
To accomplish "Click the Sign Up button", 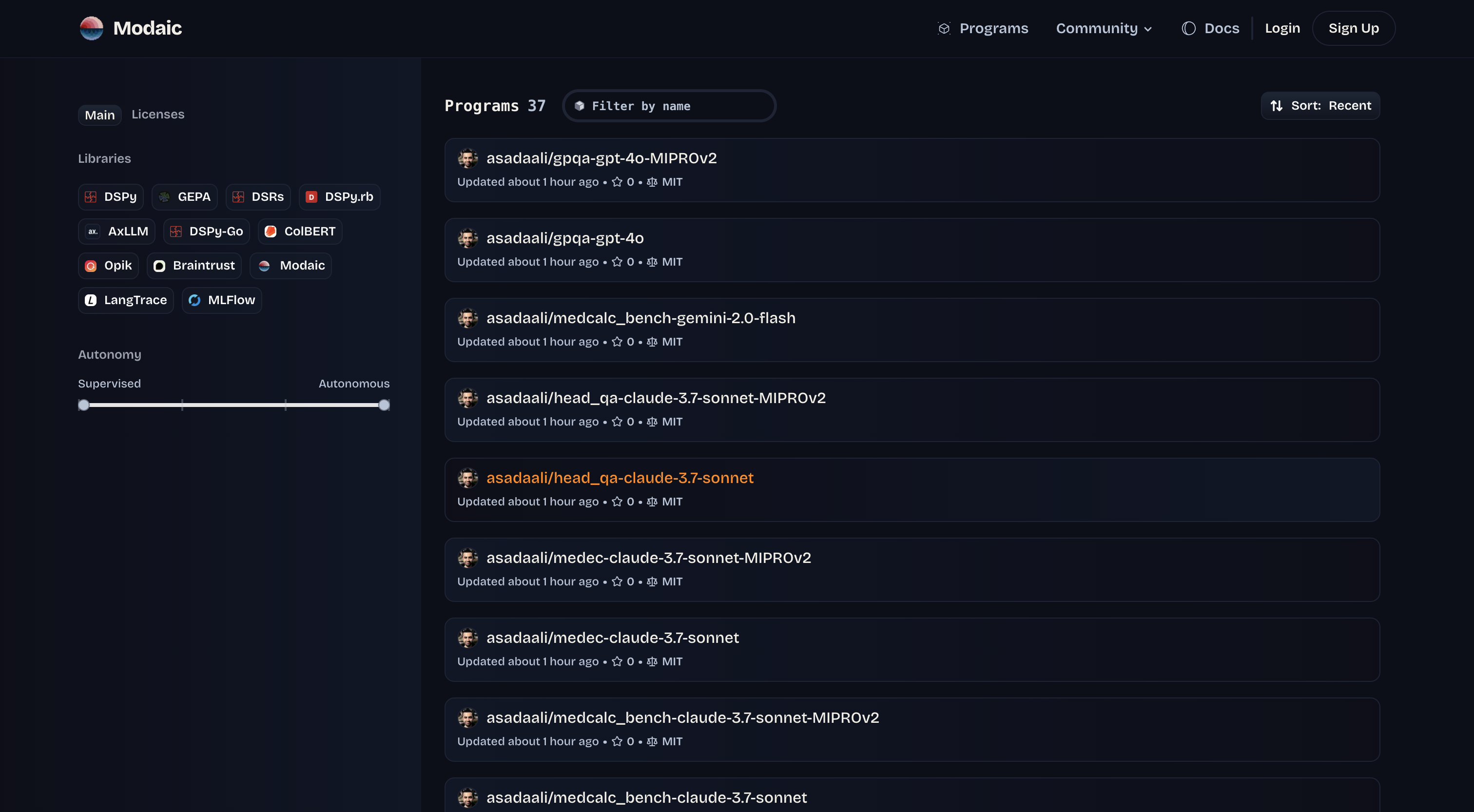I will tap(1353, 29).
